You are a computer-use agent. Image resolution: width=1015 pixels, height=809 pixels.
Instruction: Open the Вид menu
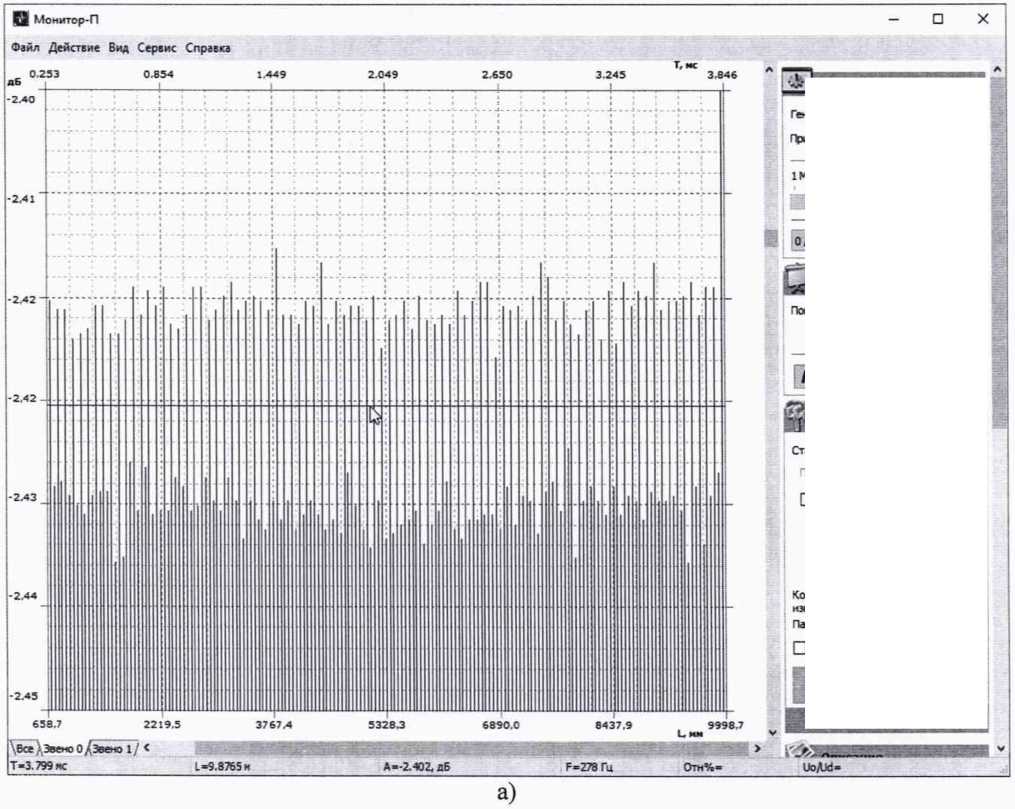click(118, 48)
